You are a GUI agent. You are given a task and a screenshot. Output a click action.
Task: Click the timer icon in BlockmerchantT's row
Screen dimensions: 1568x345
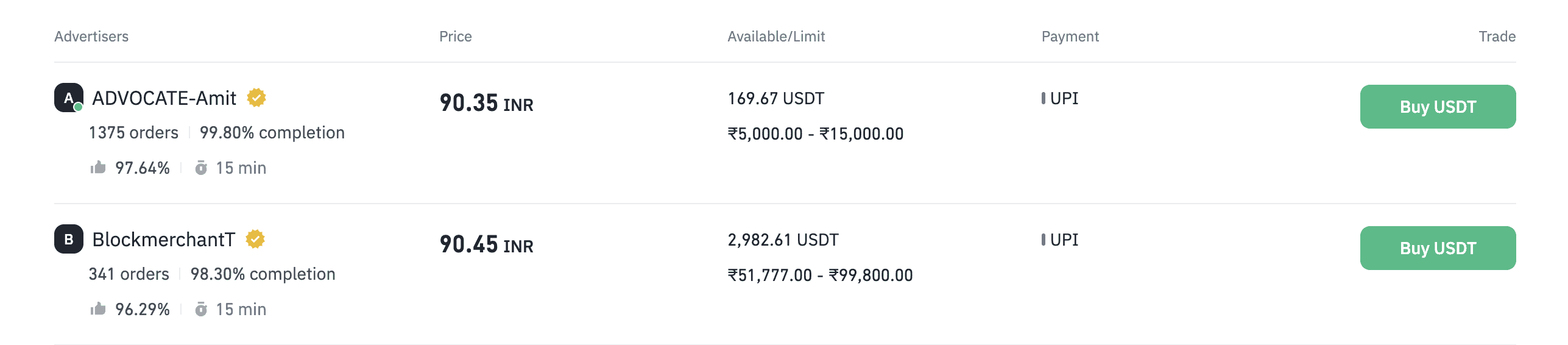pyautogui.click(x=201, y=309)
